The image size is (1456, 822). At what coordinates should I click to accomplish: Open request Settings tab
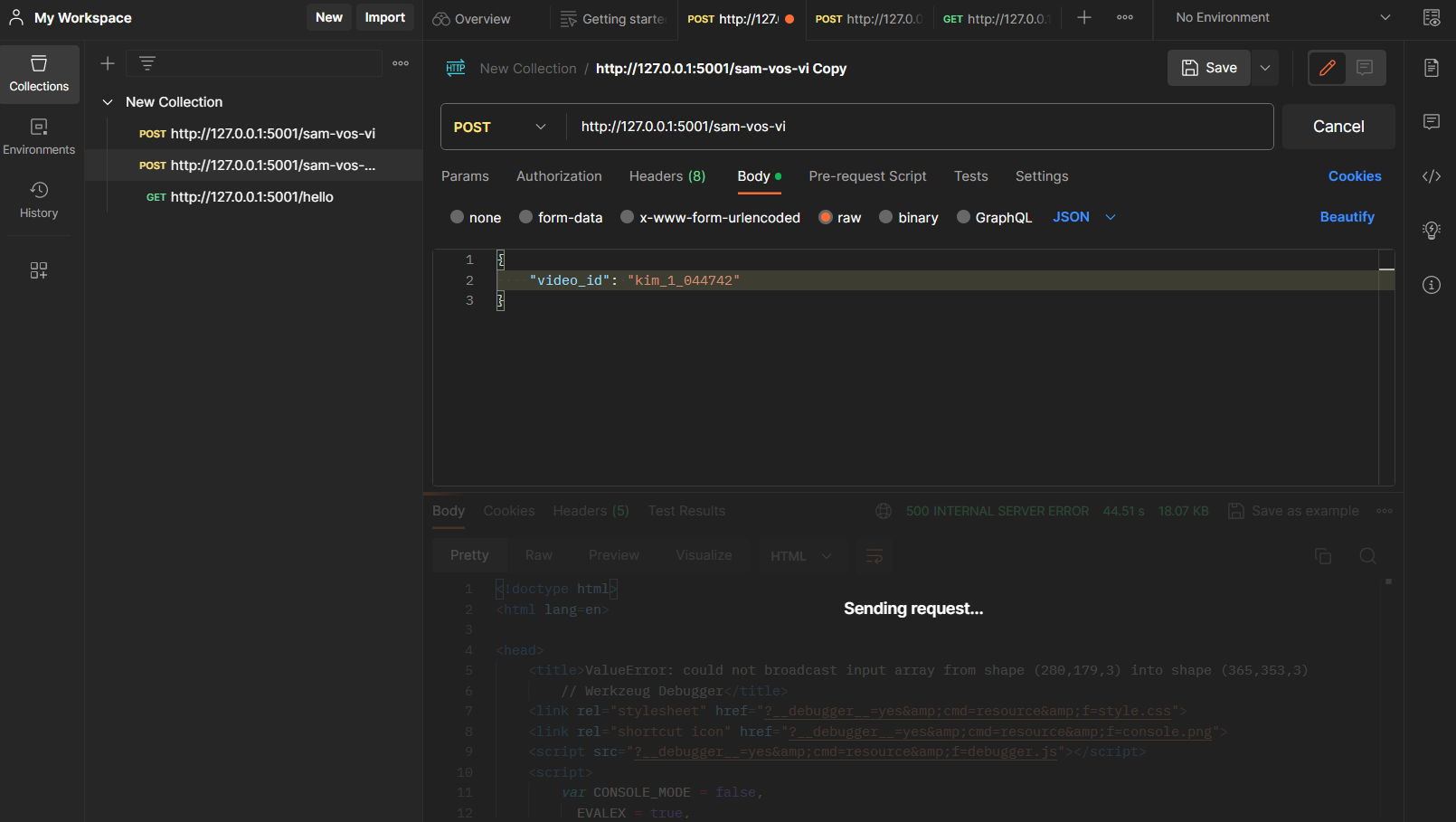pyautogui.click(x=1042, y=176)
